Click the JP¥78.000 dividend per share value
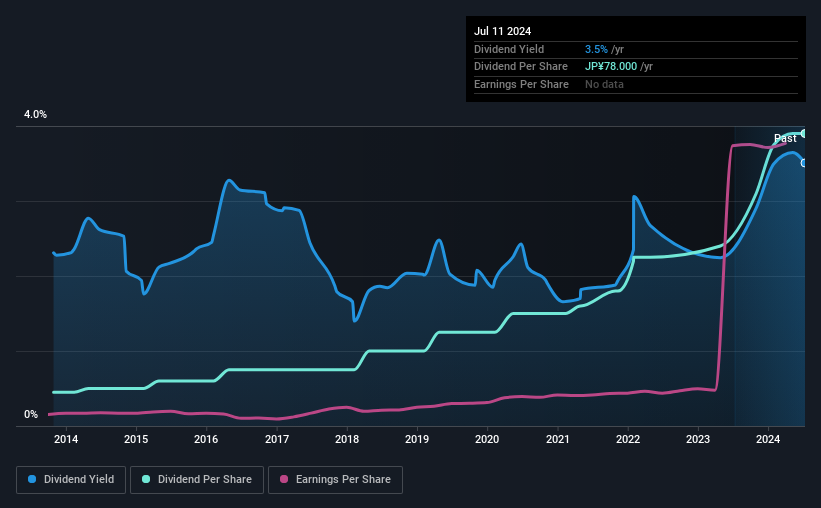The image size is (821, 508). tap(611, 67)
